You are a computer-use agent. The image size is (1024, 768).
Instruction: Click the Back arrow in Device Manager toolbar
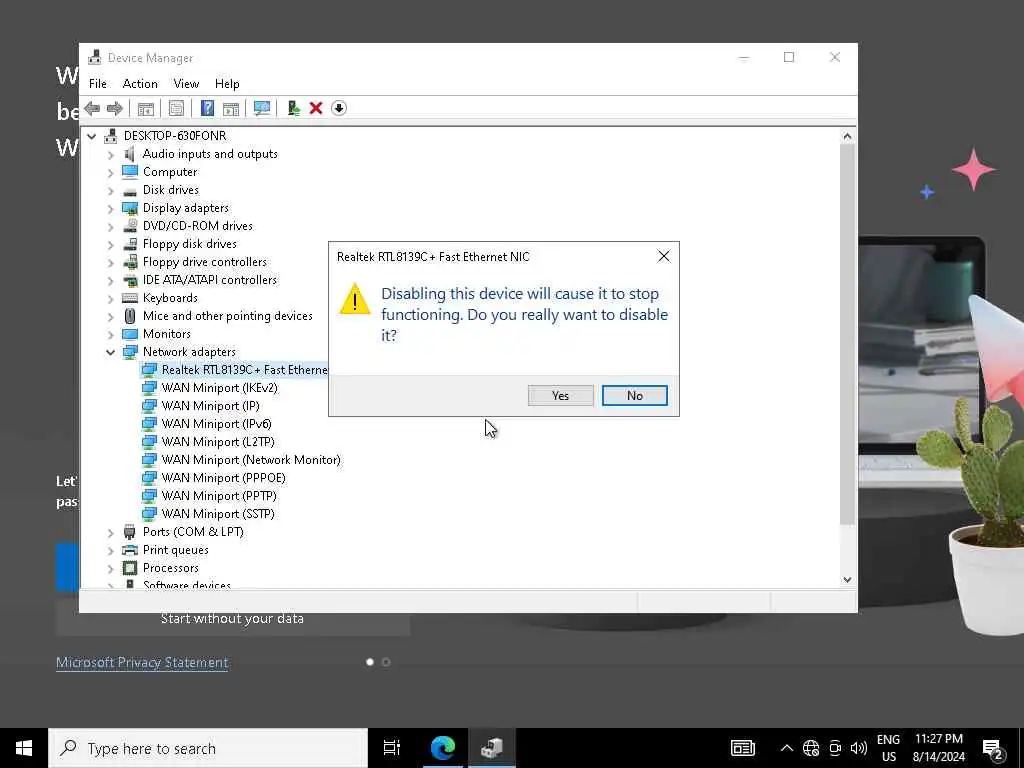pos(92,108)
